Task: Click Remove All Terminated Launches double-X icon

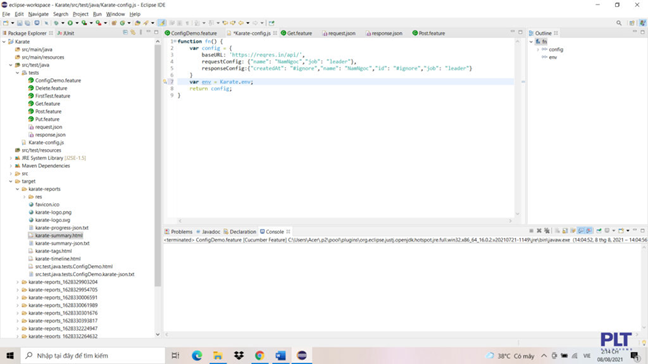Action: pyautogui.click(x=547, y=231)
